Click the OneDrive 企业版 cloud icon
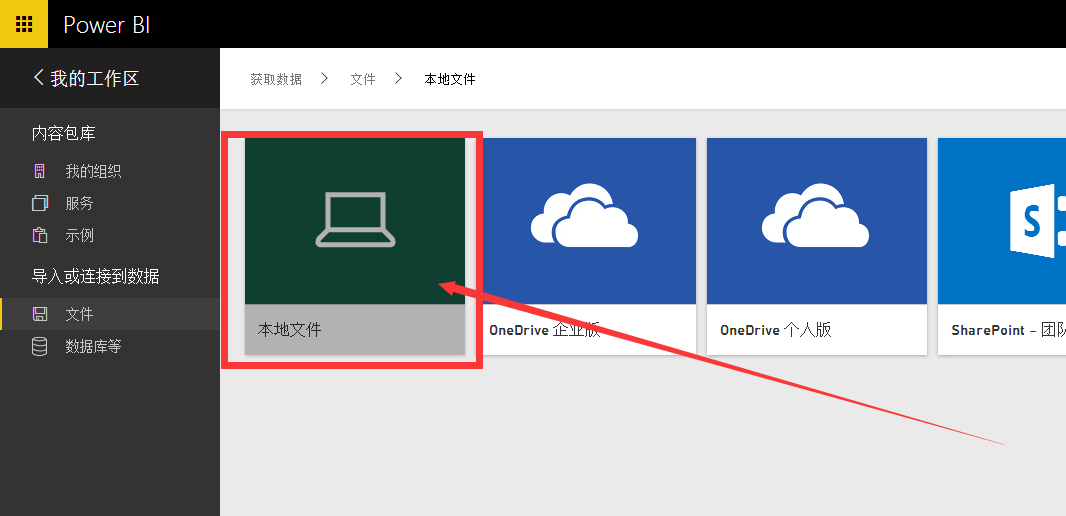The width and height of the screenshot is (1066, 516). pyautogui.click(x=584, y=215)
